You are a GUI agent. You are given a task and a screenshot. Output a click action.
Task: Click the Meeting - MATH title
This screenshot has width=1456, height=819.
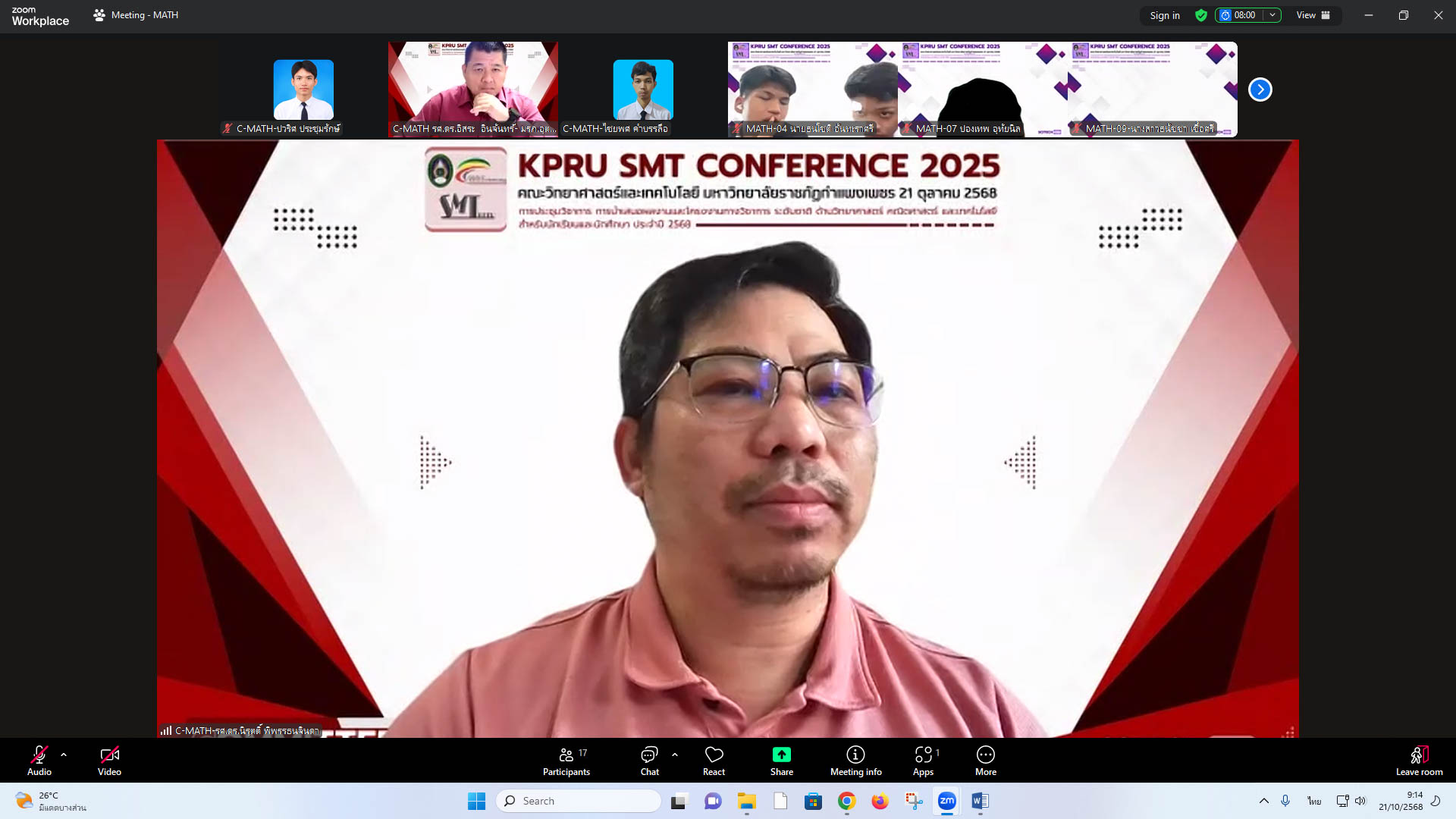(x=144, y=15)
